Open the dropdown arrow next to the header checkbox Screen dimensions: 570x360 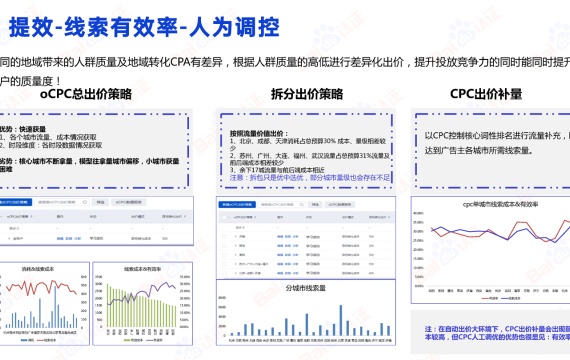229,217
